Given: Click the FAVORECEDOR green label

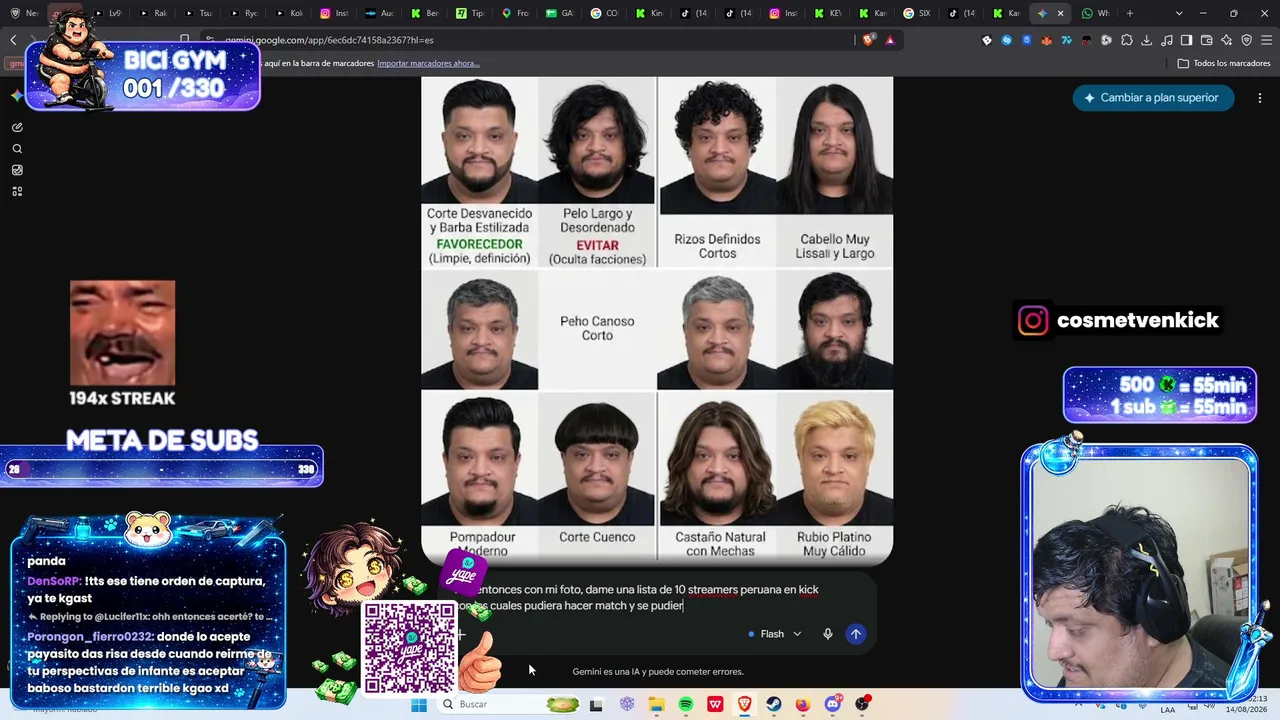Looking at the screenshot, I should [479, 244].
